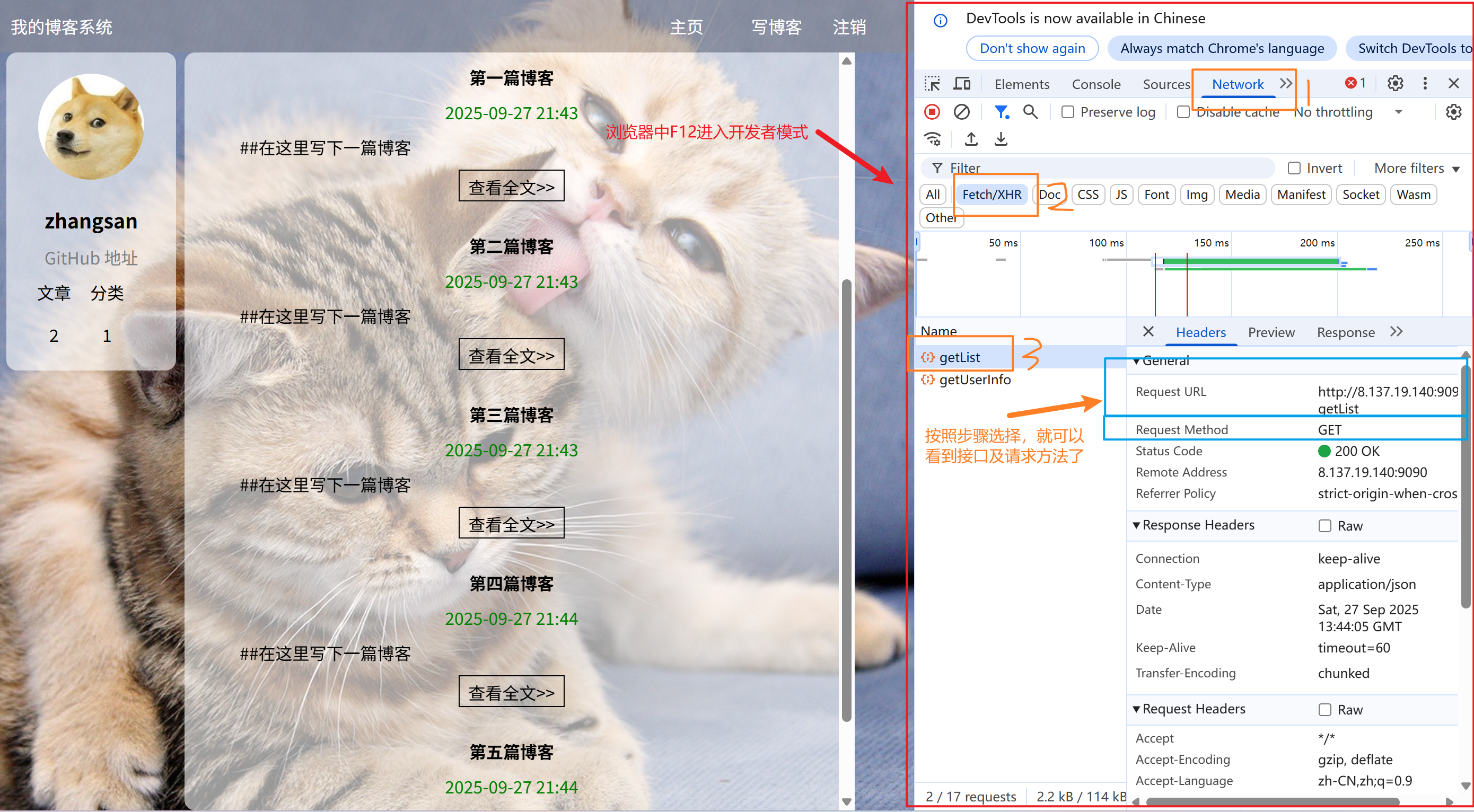Open 查看全文 for 第三篇博客
1474x812 pixels.
511,523
